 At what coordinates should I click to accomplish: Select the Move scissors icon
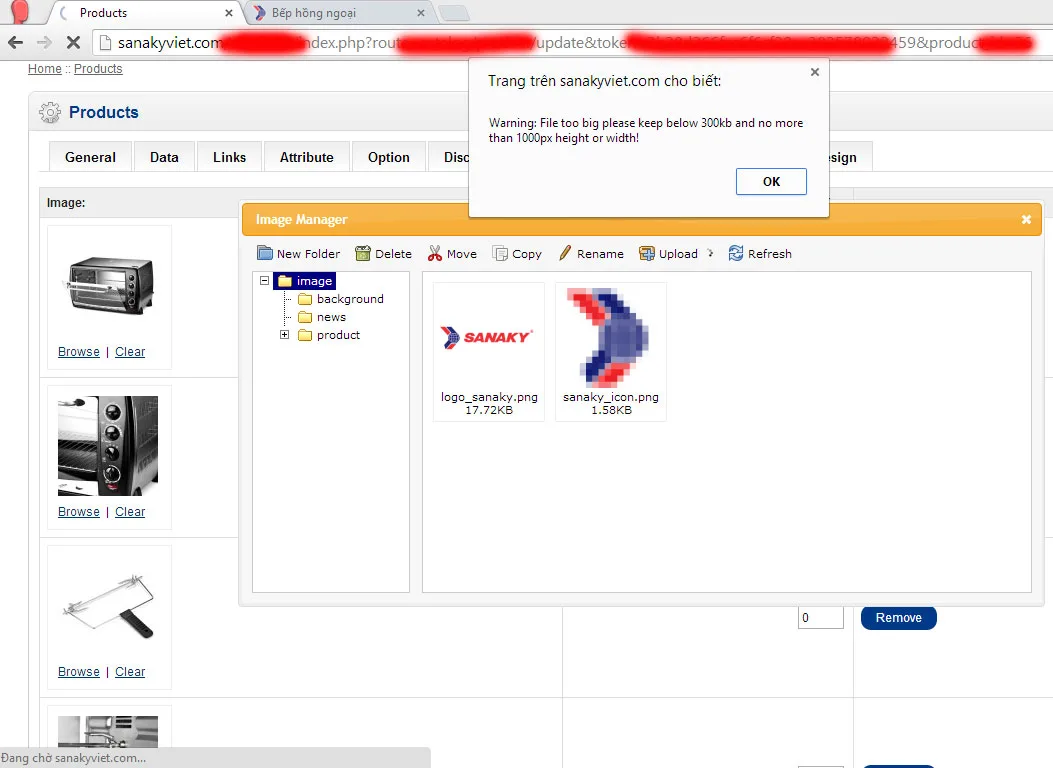point(435,253)
